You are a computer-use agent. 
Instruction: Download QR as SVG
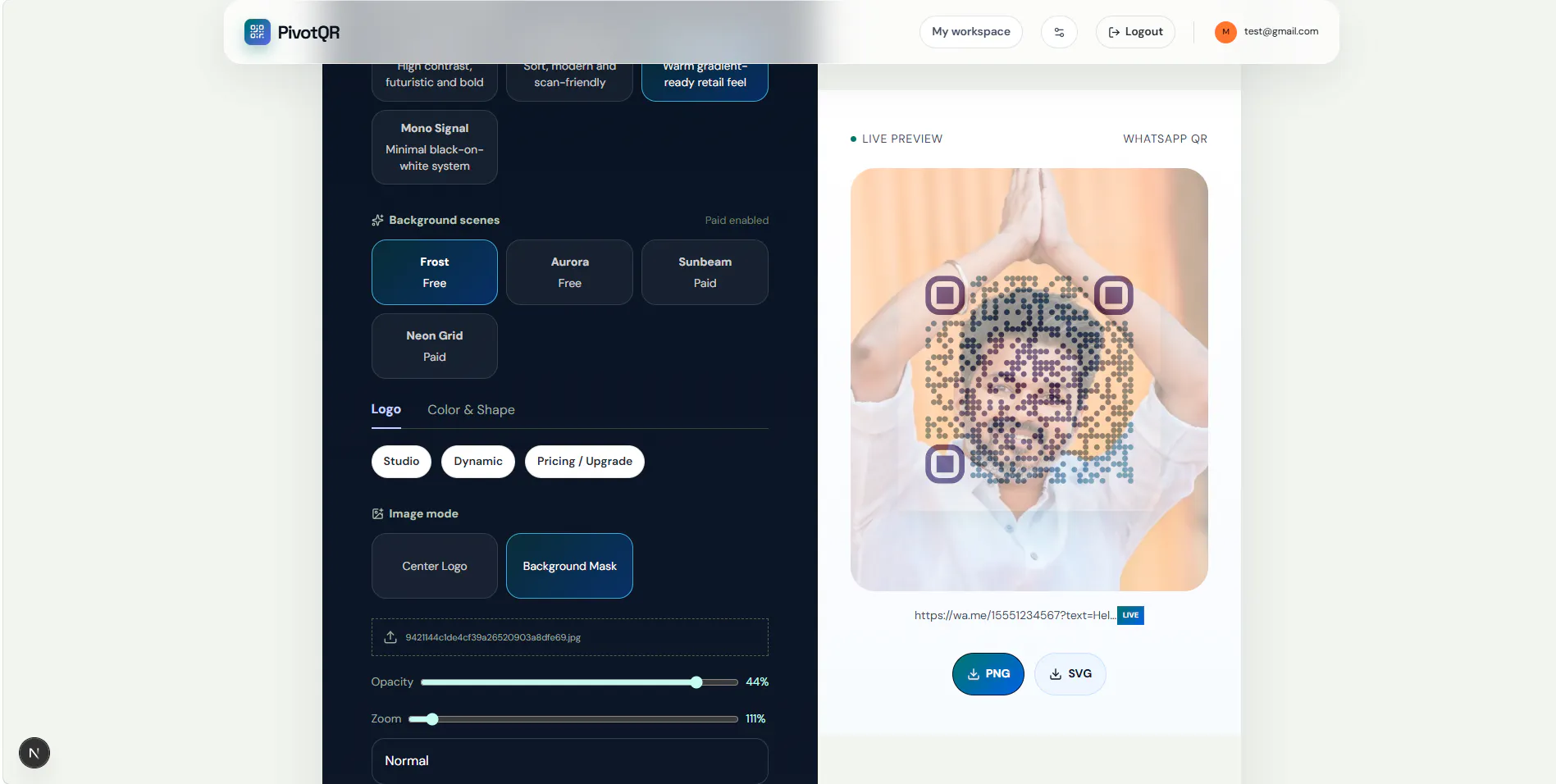[1070, 674]
